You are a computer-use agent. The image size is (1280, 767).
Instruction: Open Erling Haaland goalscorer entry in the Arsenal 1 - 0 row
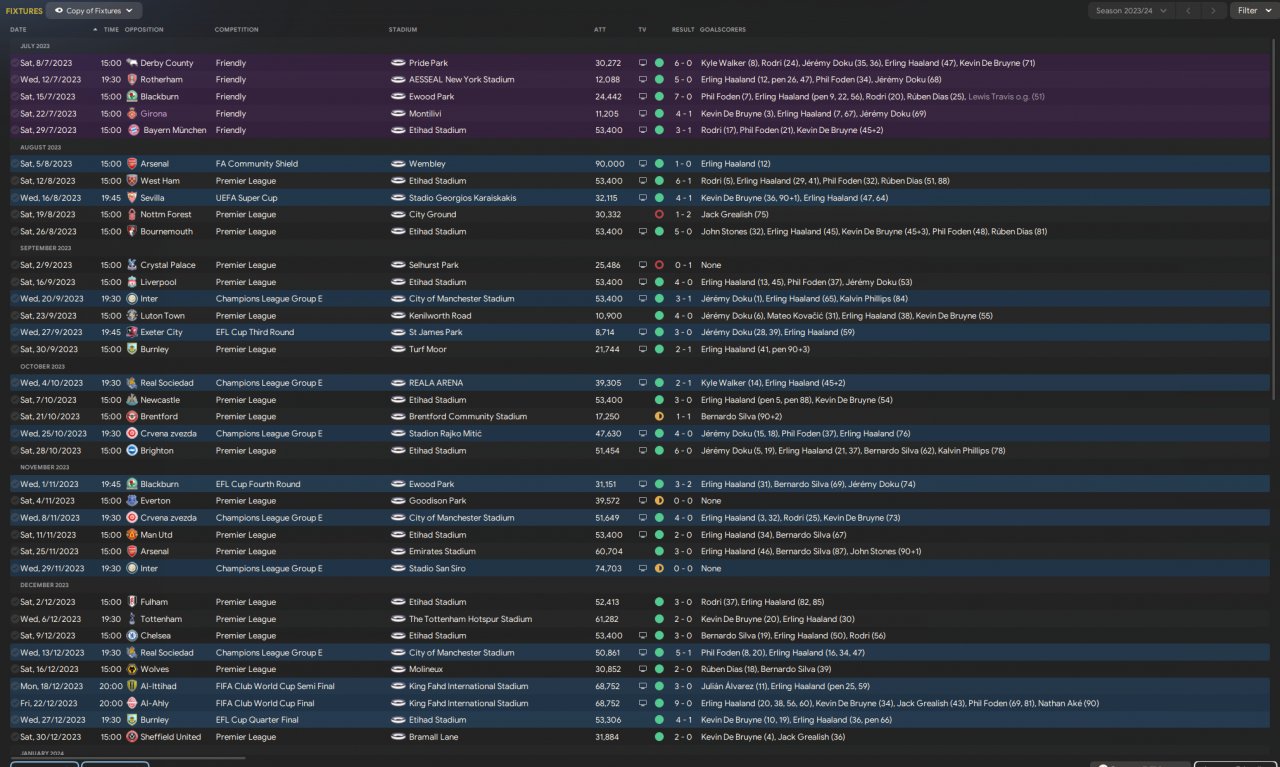[x=735, y=164]
